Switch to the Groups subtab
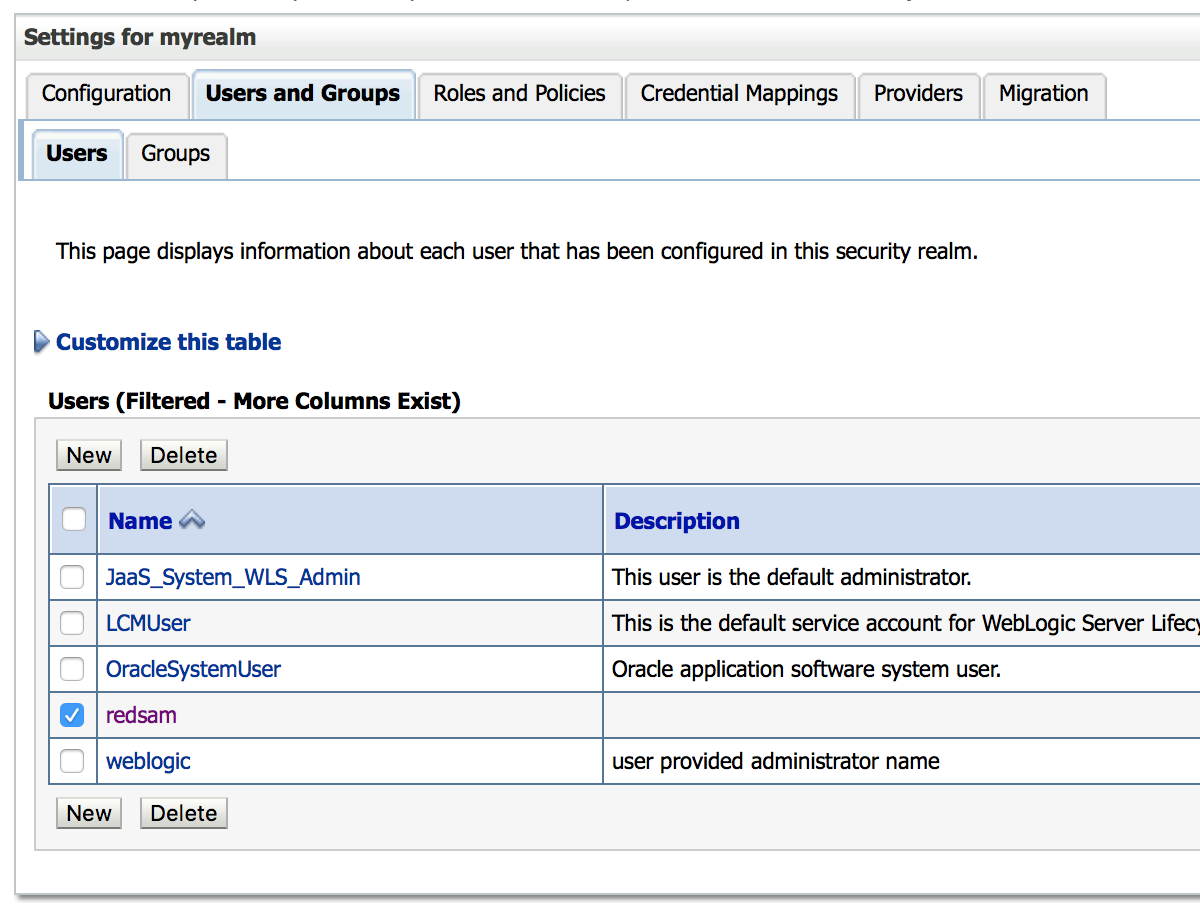This screenshot has width=1200, height=904. point(175,154)
